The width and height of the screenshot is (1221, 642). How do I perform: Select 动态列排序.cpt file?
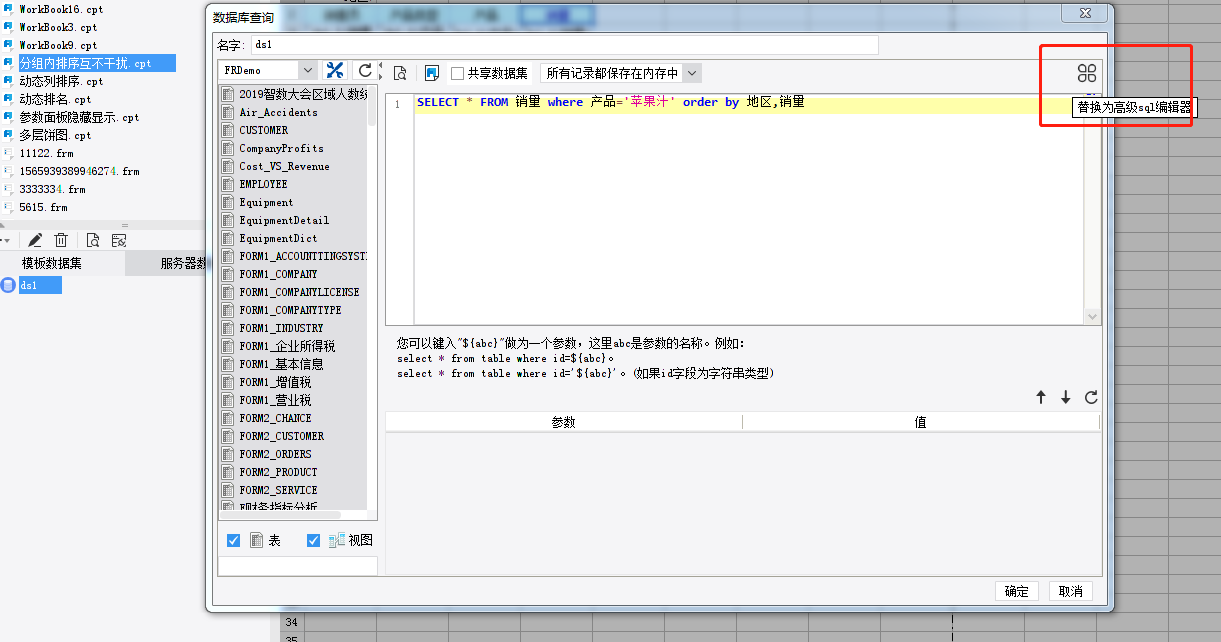point(61,81)
